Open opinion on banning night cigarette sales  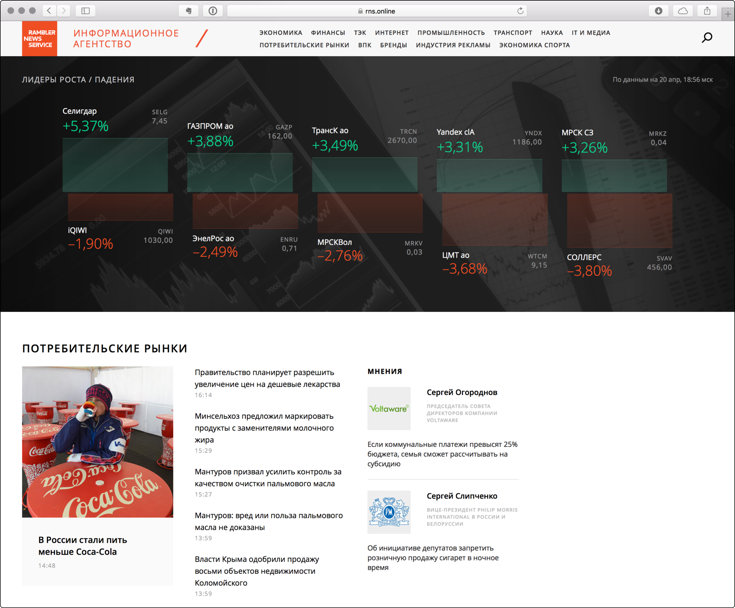(x=433, y=557)
